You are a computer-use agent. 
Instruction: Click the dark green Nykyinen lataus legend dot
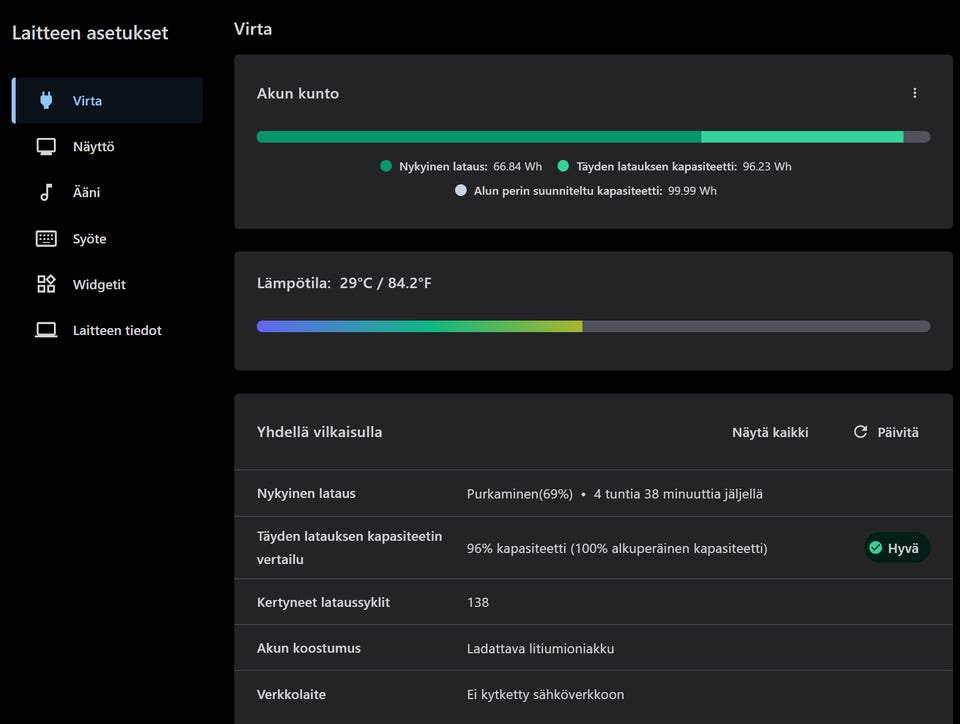coord(386,166)
